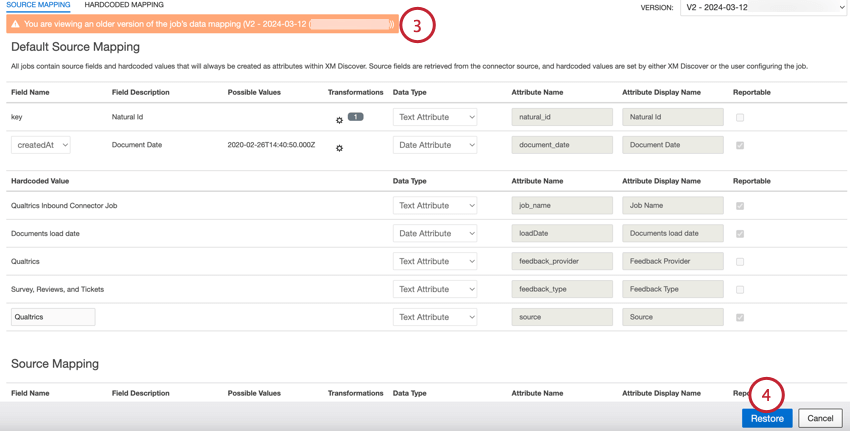
Task: Click the transformation count badge for key
Action: (355, 117)
